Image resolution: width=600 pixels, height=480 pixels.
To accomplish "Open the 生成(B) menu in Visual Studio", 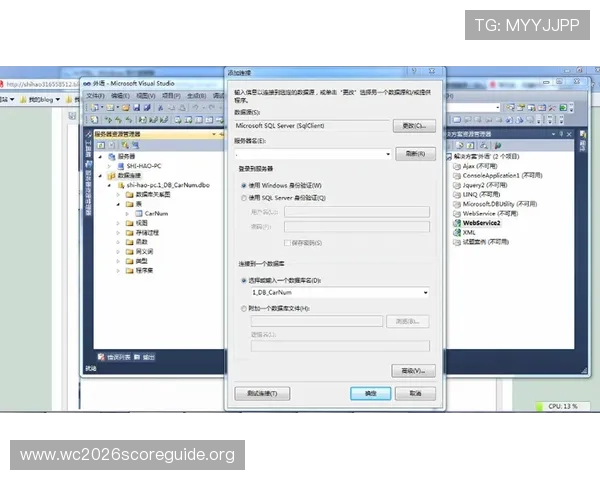I will 197,96.
